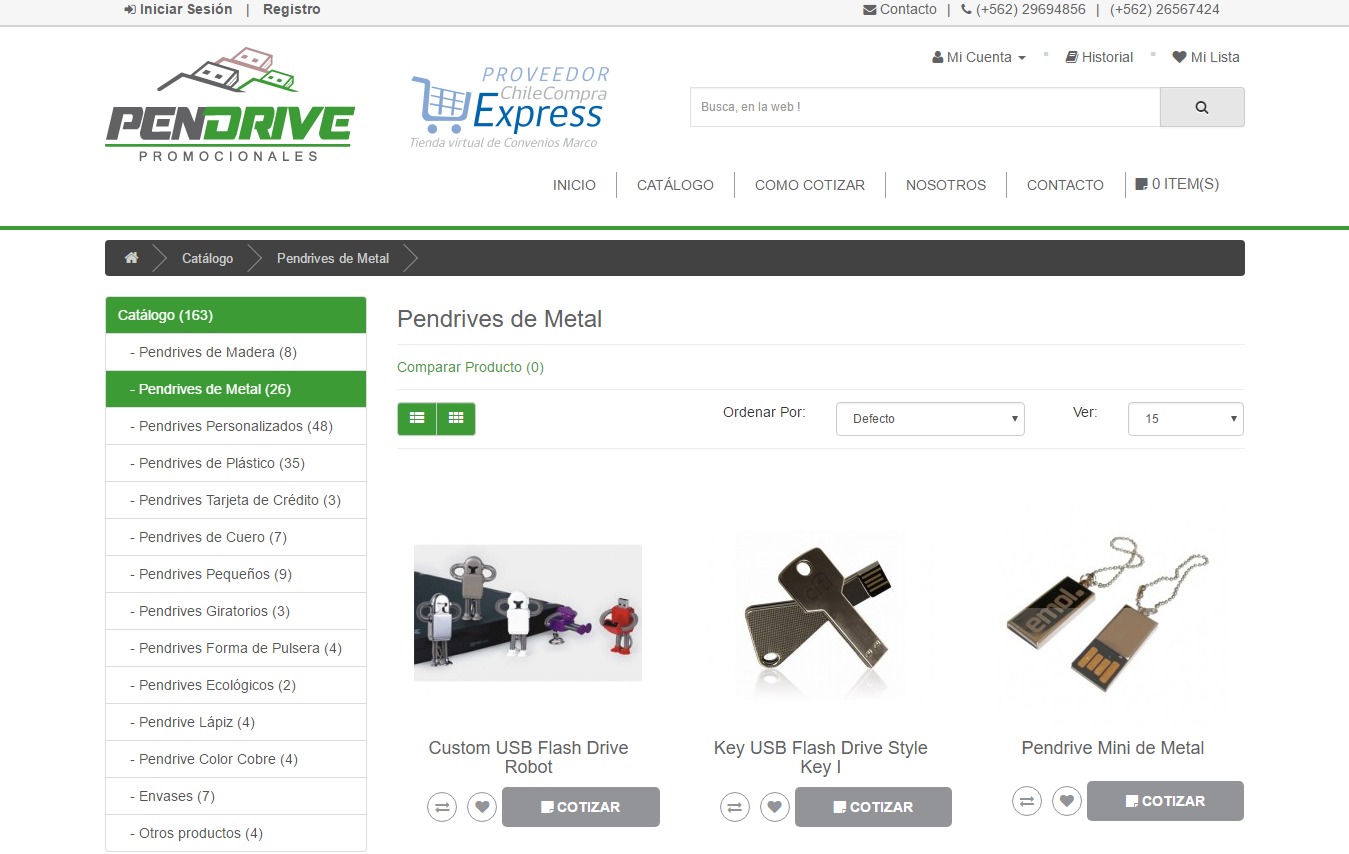The image size is (1349, 854).
Task: Select Pendrives de Madera (8) category
Action: point(236,352)
